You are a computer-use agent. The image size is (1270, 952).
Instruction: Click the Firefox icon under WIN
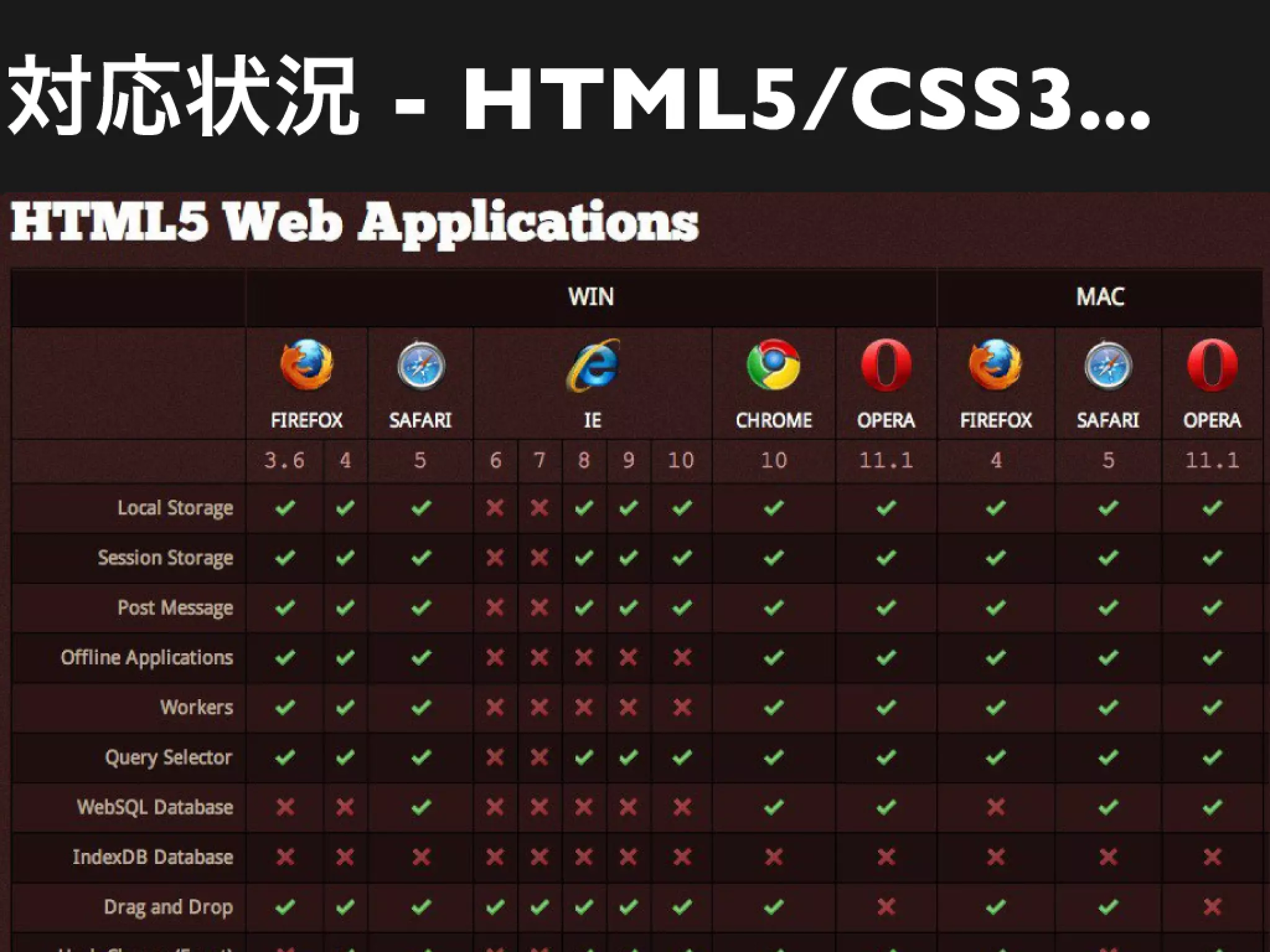point(307,364)
